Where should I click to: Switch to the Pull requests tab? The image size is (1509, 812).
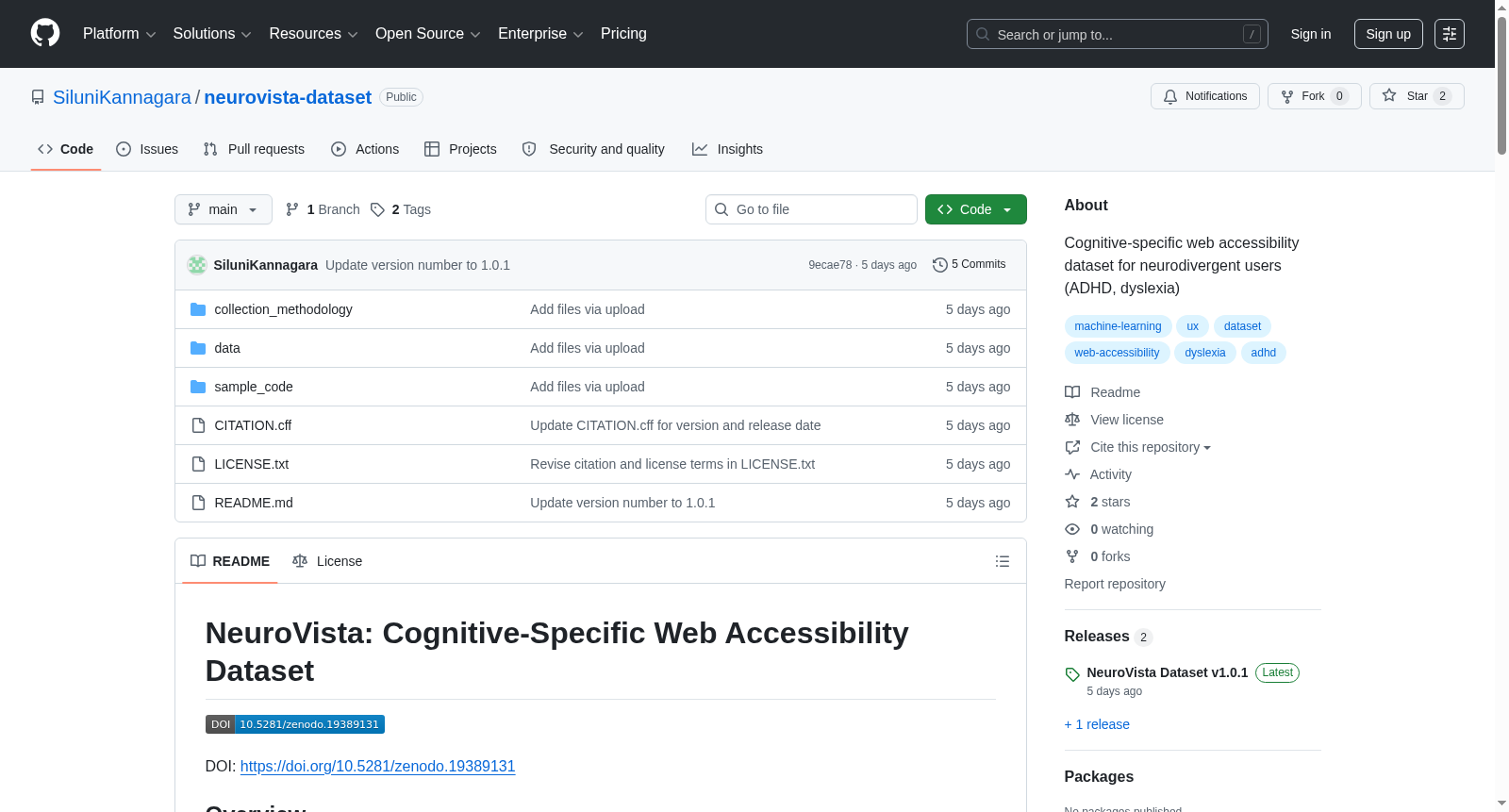click(254, 149)
